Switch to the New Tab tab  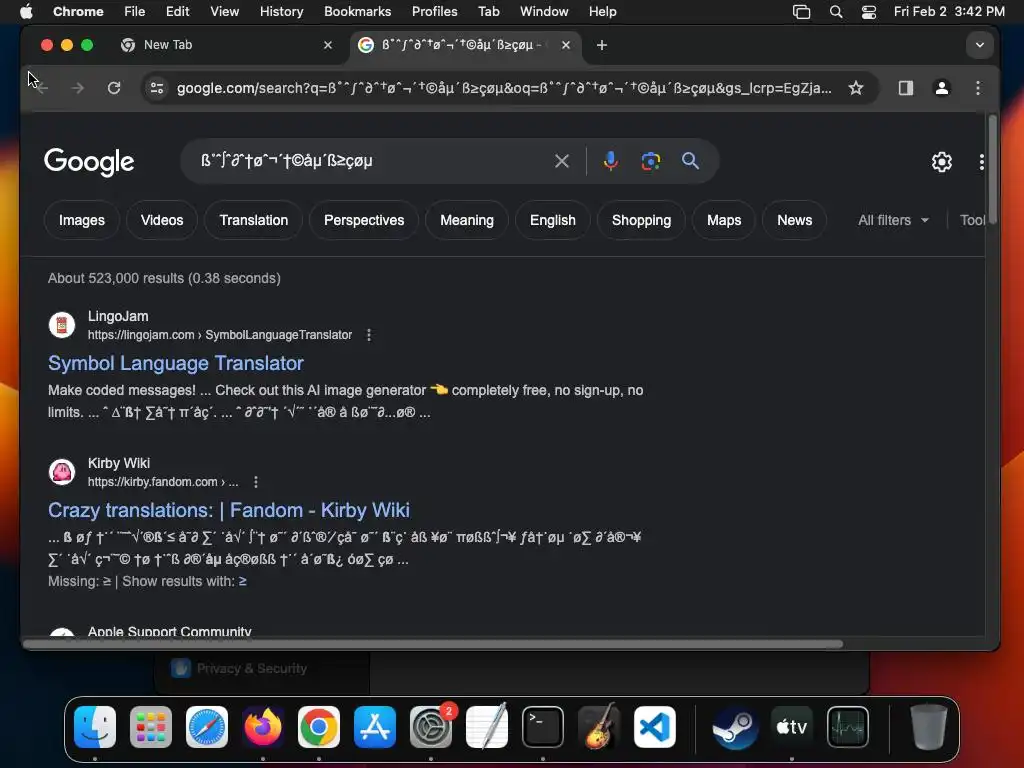(x=227, y=45)
